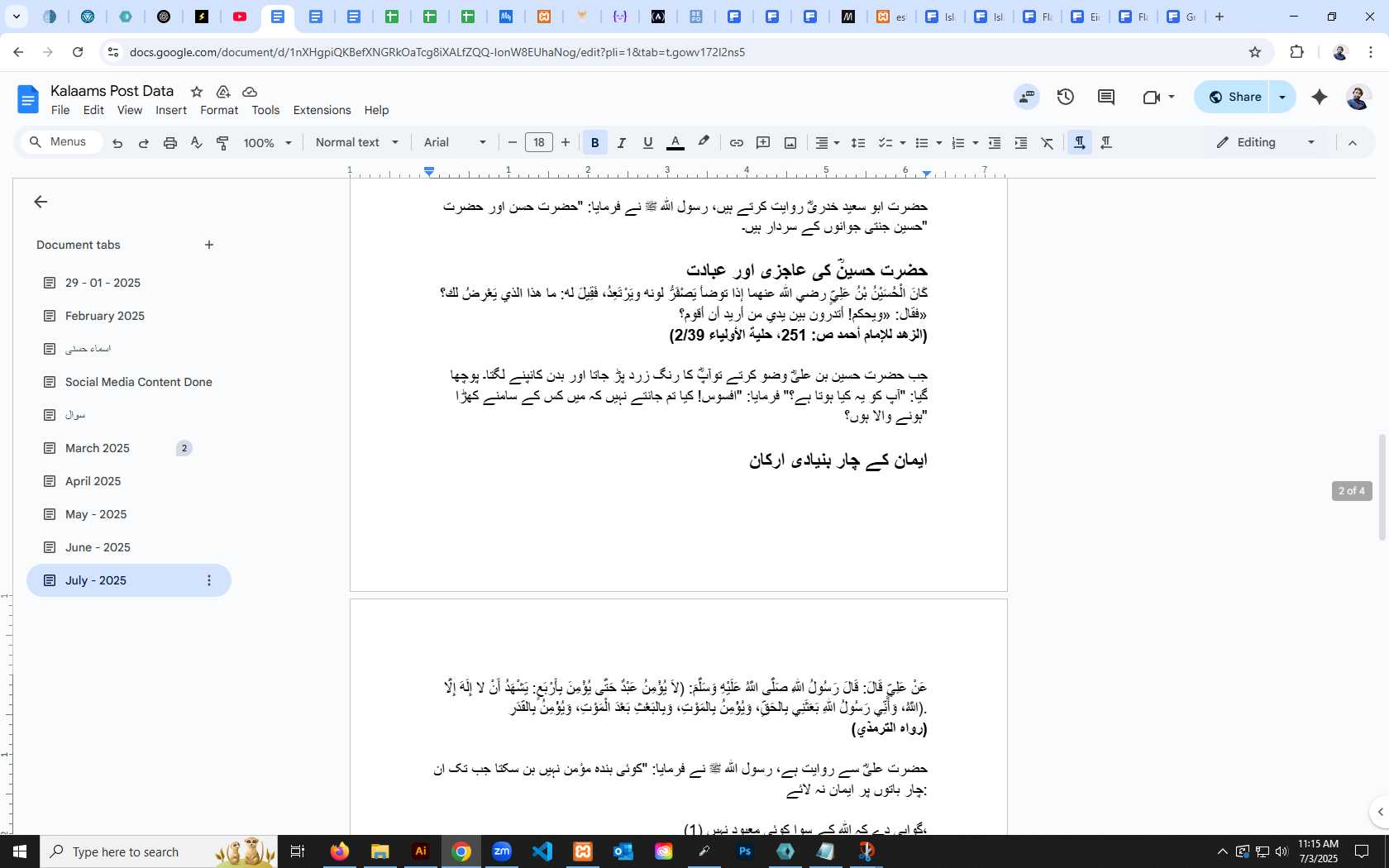This screenshot has width=1389, height=868.
Task: Collapse the toolbar menus chevron
Action: (x=1353, y=143)
